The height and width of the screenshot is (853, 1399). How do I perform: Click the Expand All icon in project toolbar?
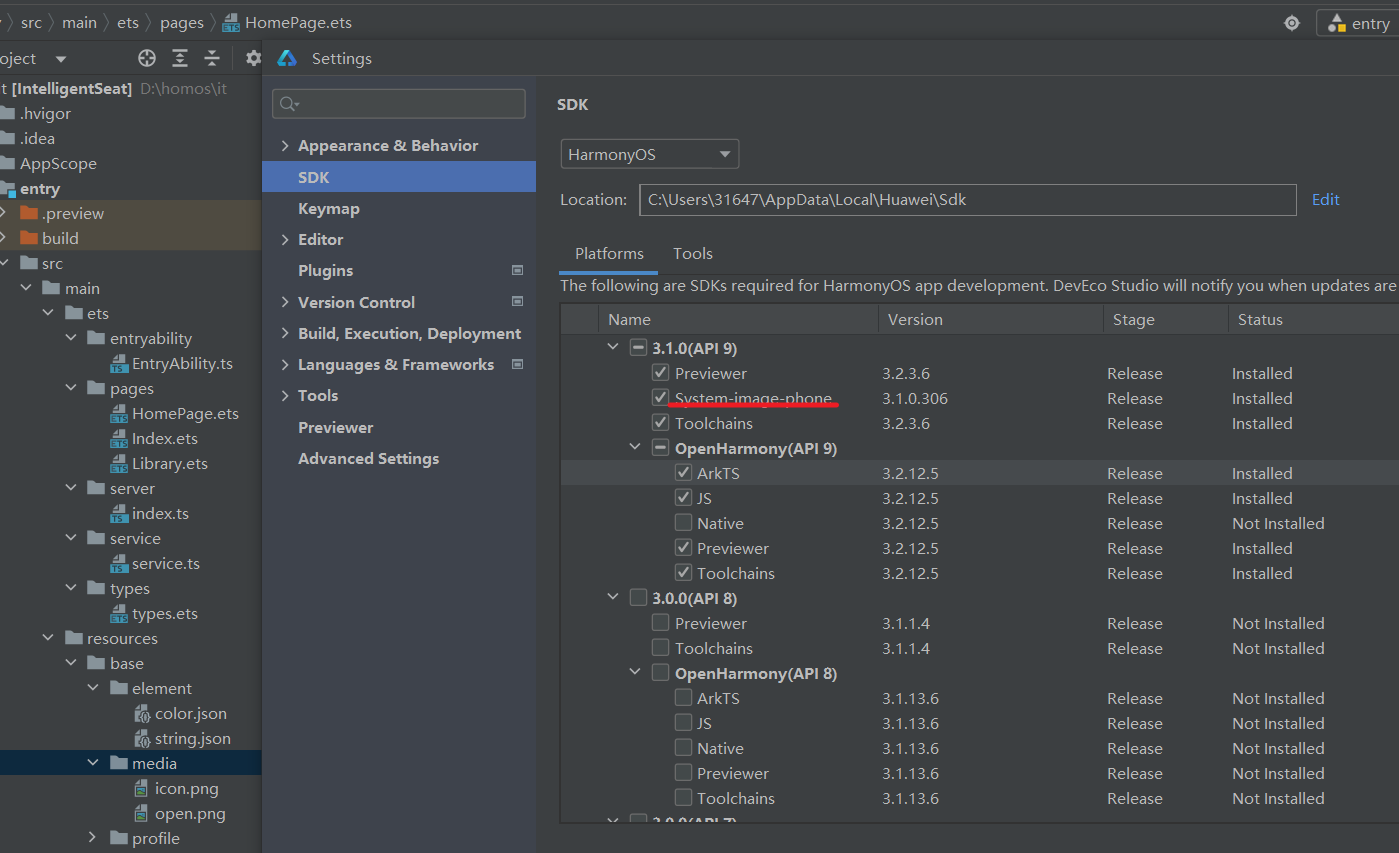click(180, 58)
